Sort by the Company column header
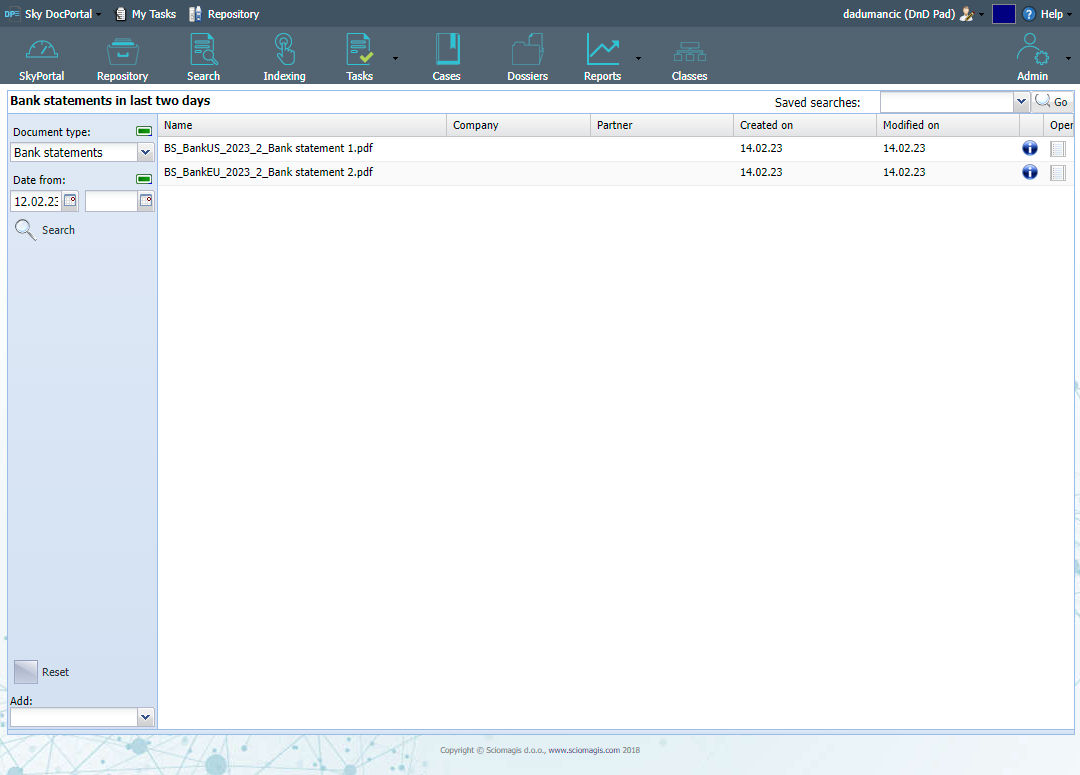 click(519, 125)
